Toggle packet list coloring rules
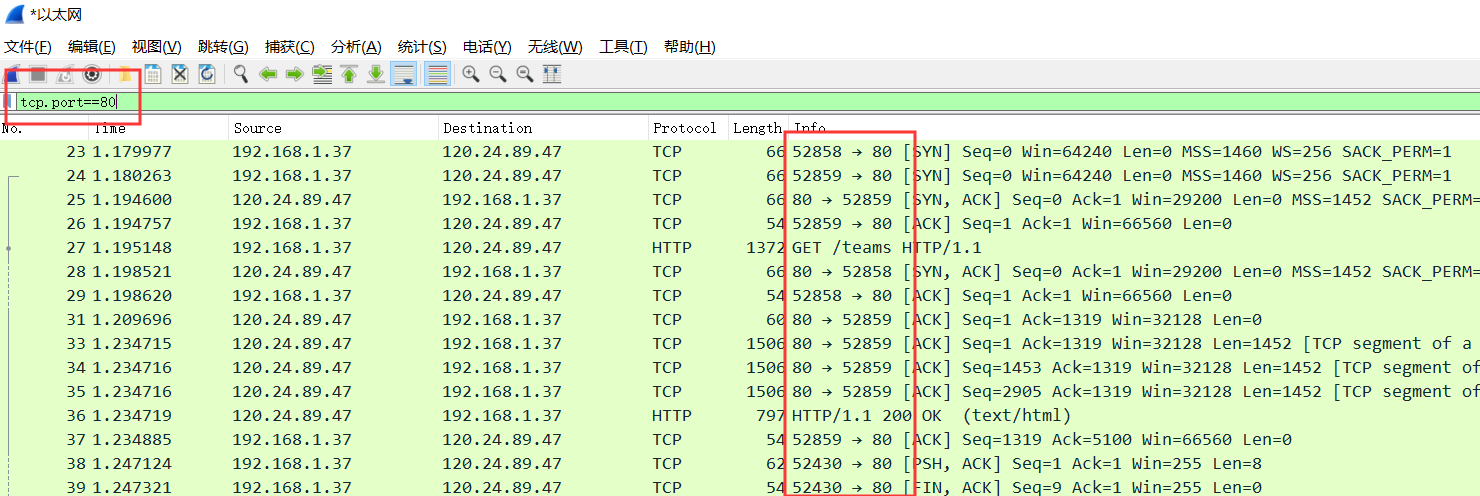Image resolution: width=1480 pixels, height=496 pixels. [437, 74]
